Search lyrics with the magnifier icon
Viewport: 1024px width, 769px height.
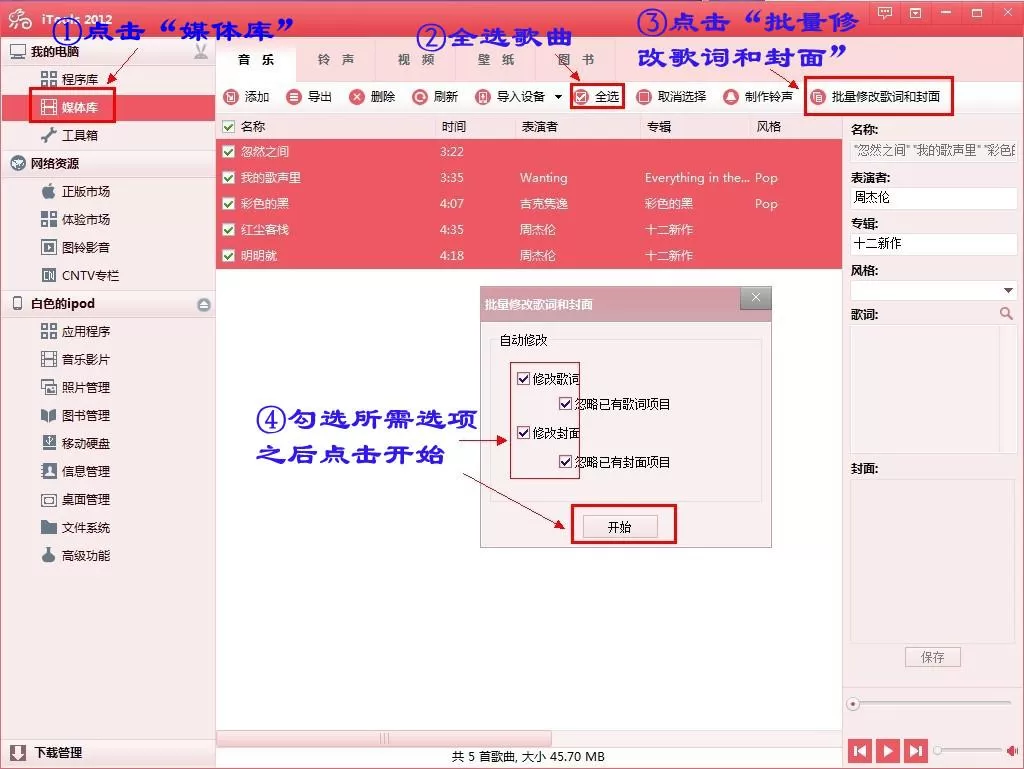click(x=1006, y=314)
